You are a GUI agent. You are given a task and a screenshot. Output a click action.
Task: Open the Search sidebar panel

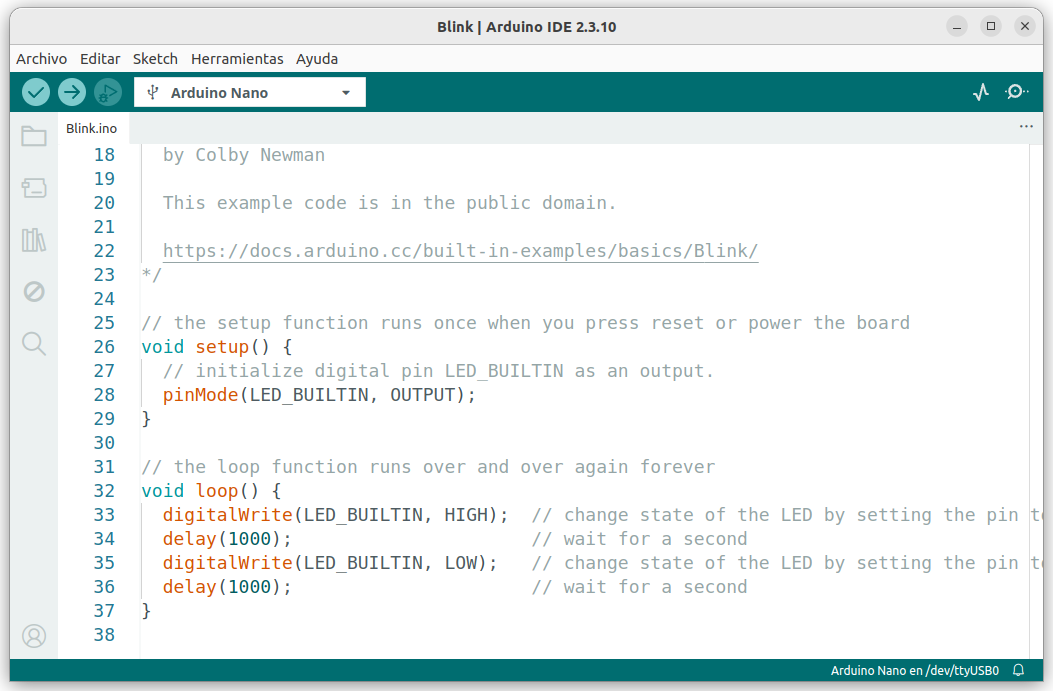point(34,343)
